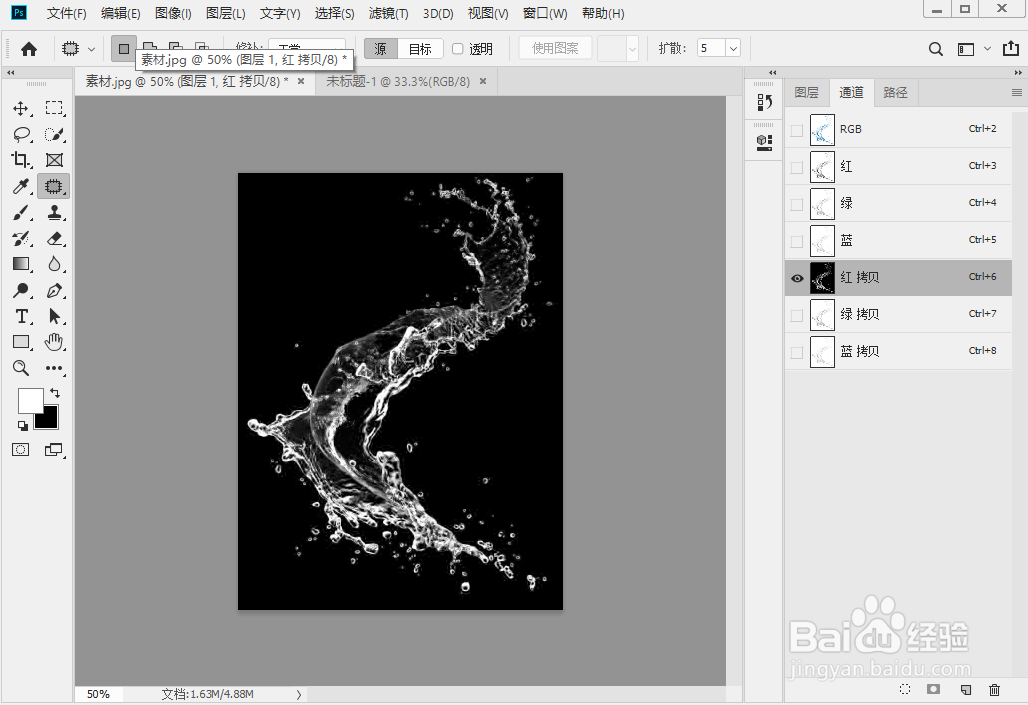Select the Frame tool
1028x705 pixels.
54,160
